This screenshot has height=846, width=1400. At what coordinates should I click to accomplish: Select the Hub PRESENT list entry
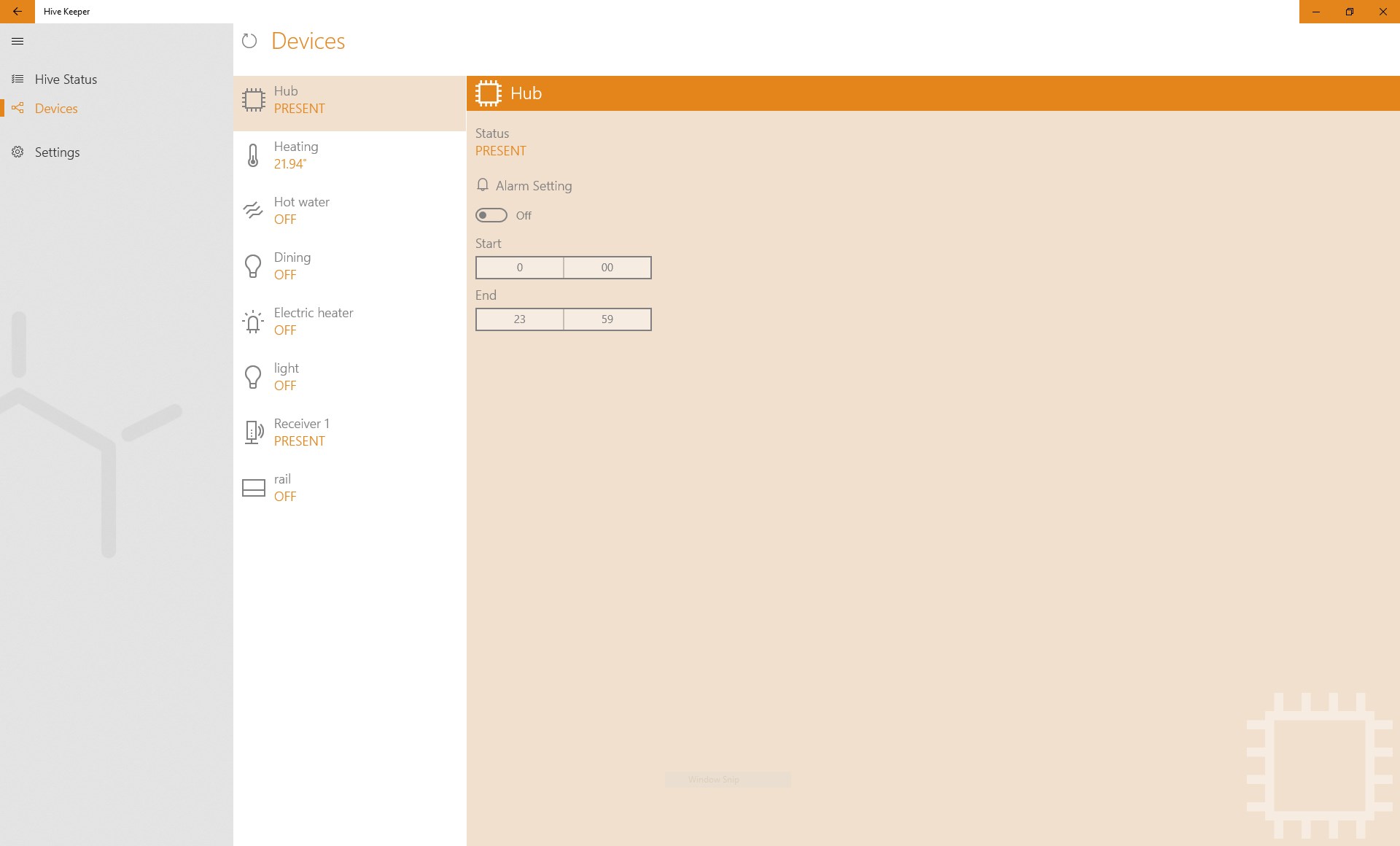point(350,100)
